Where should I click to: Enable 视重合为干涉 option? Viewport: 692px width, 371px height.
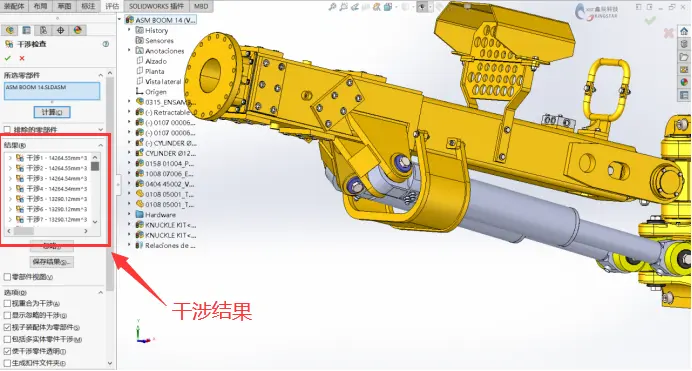click(7, 304)
